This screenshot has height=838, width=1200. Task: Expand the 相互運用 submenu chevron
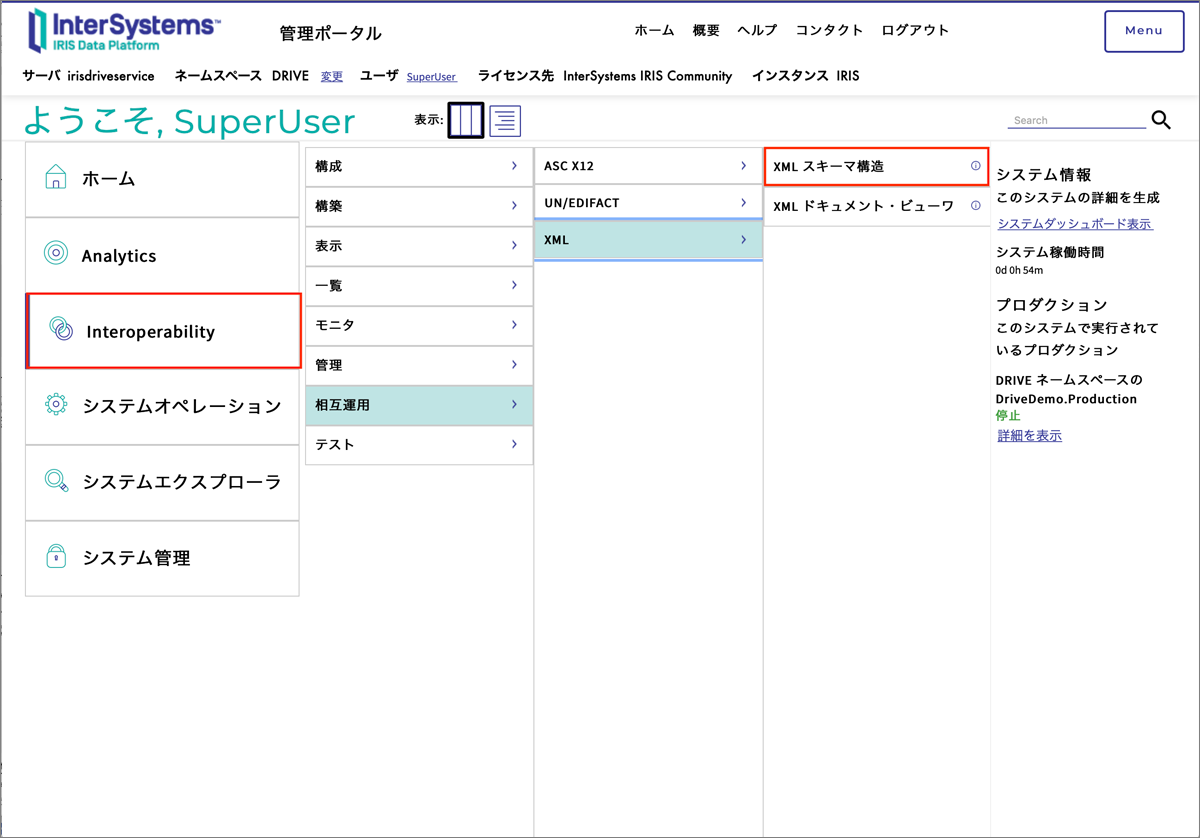[x=514, y=404]
